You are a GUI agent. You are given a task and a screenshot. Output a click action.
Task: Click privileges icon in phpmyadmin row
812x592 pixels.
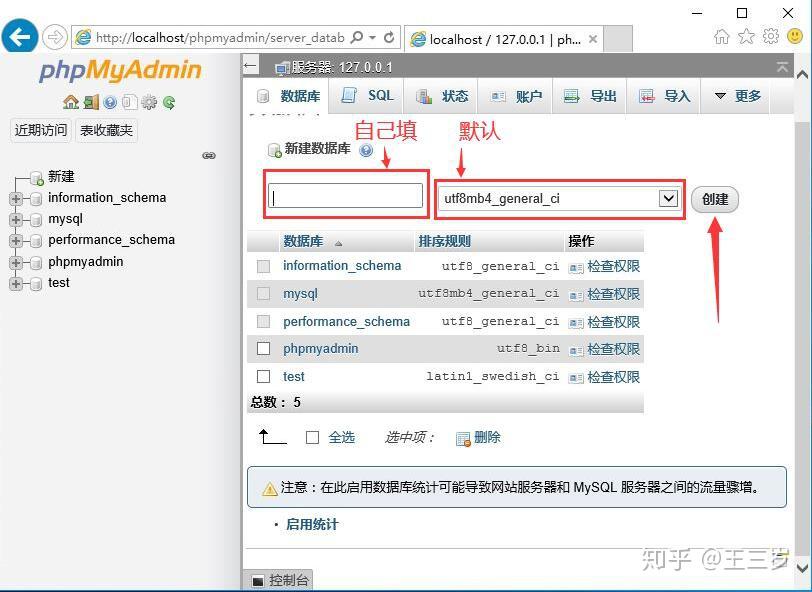point(575,351)
